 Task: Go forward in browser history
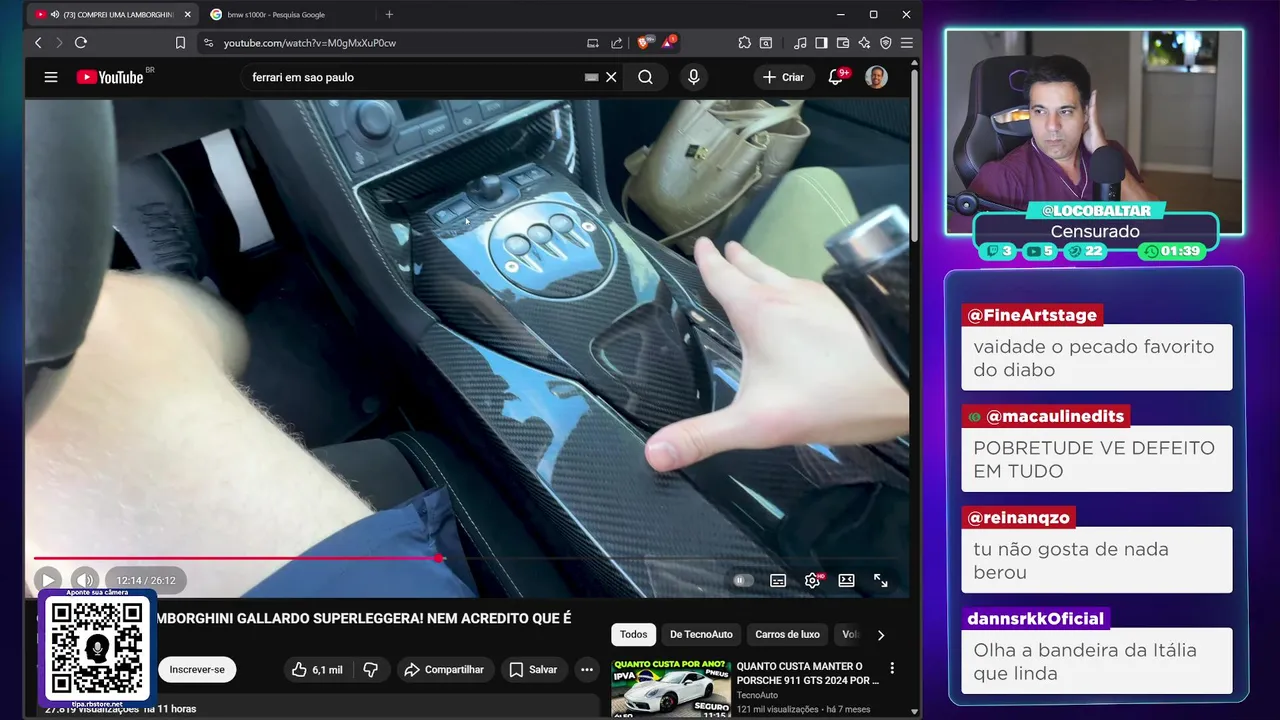coord(59,43)
